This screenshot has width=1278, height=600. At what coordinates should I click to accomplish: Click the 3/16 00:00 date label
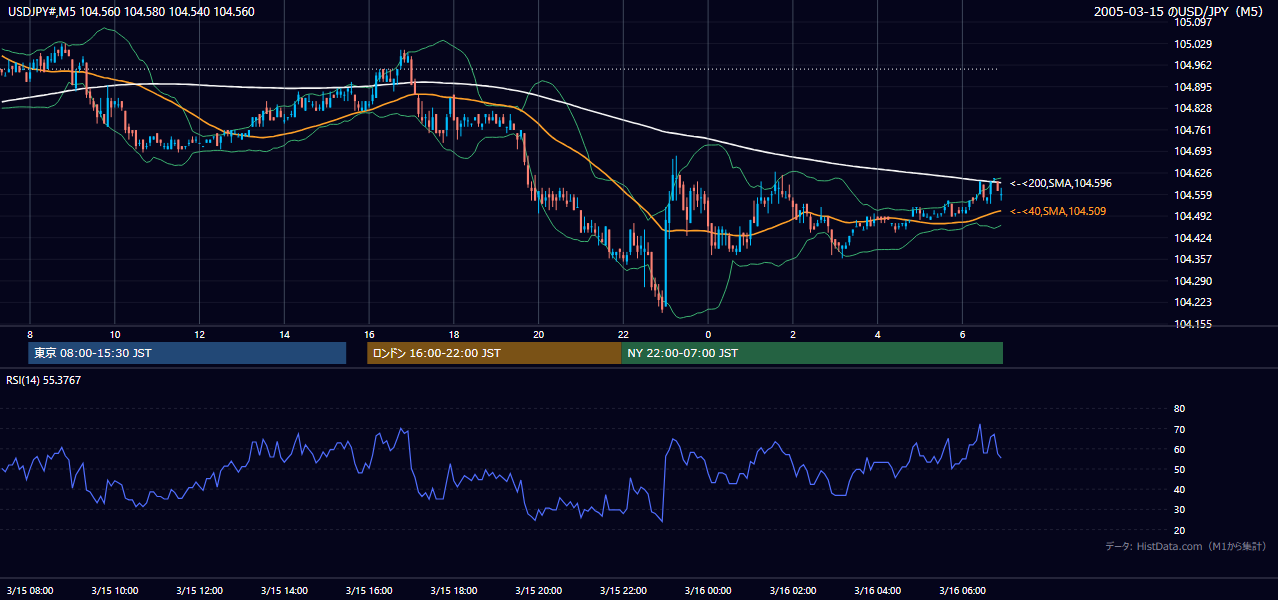click(708, 590)
